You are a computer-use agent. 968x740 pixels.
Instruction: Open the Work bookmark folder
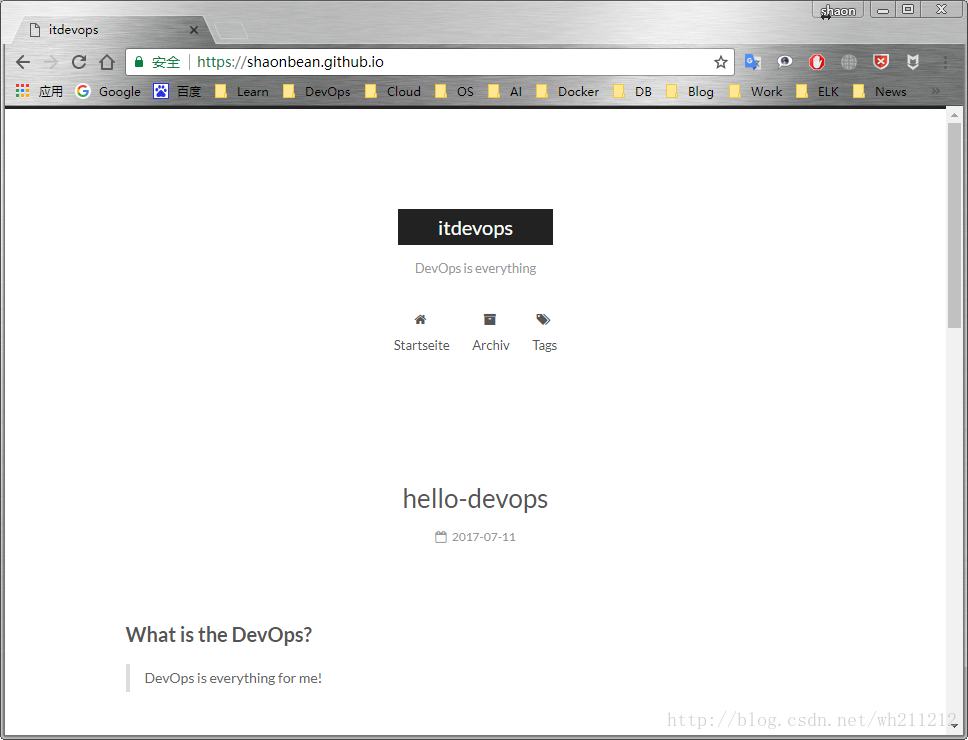pyautogui.click(x=756, y=91)
